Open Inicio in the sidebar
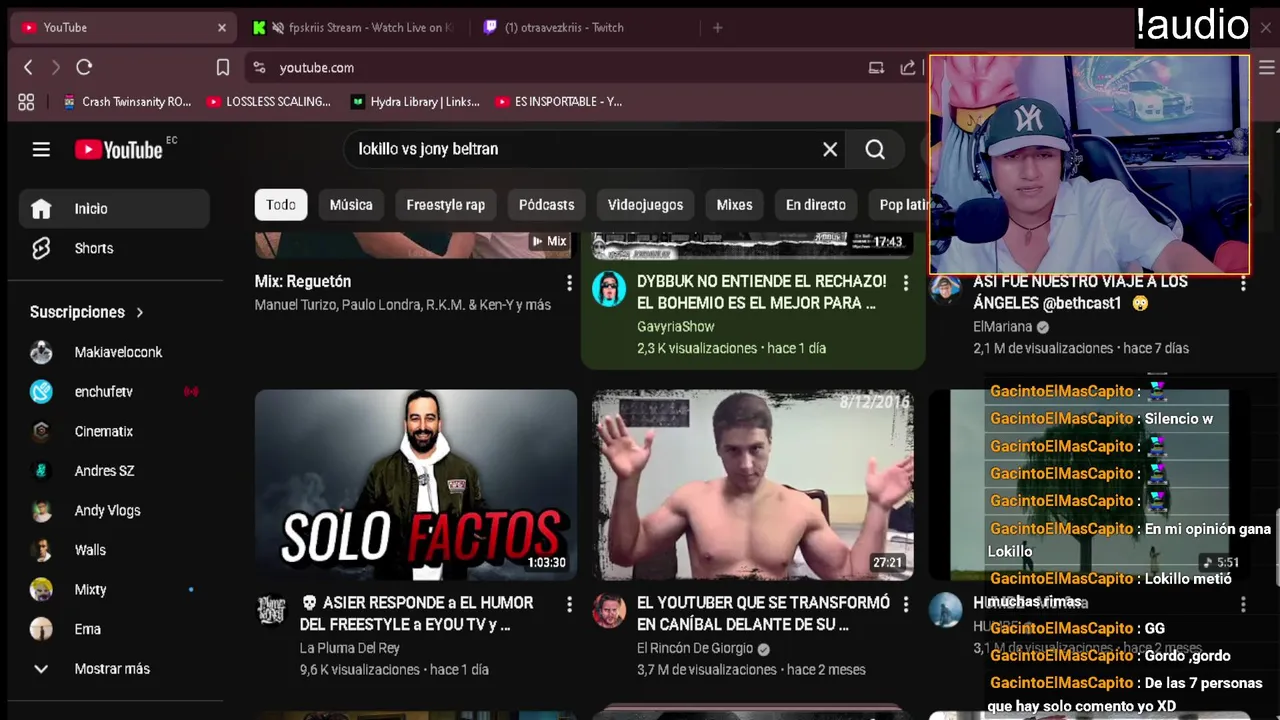Image resolution: width=1280 pixels, height=720 pixels. [114, 208]
